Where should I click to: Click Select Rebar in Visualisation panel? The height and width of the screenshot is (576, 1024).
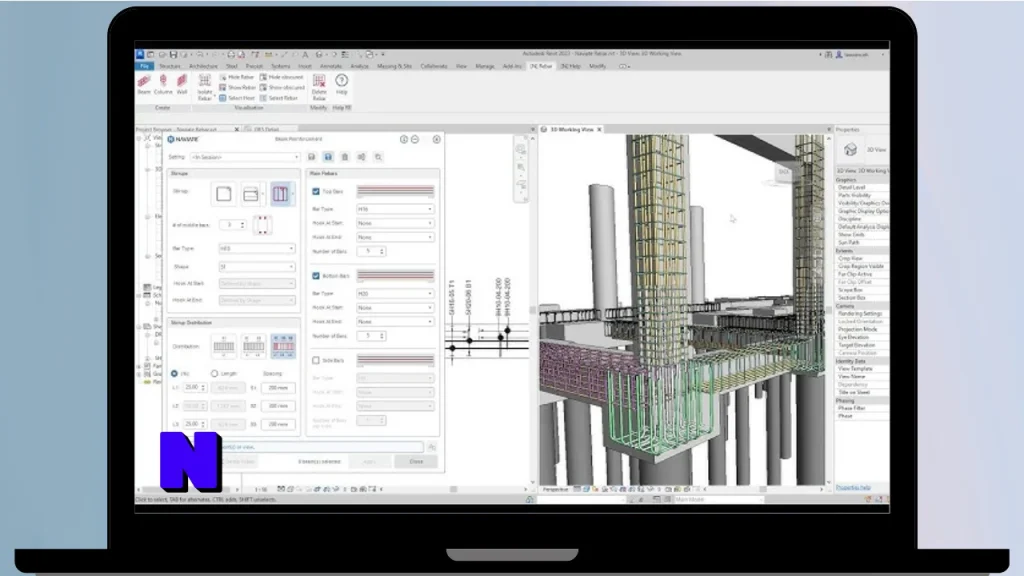(x=279, y=98)
